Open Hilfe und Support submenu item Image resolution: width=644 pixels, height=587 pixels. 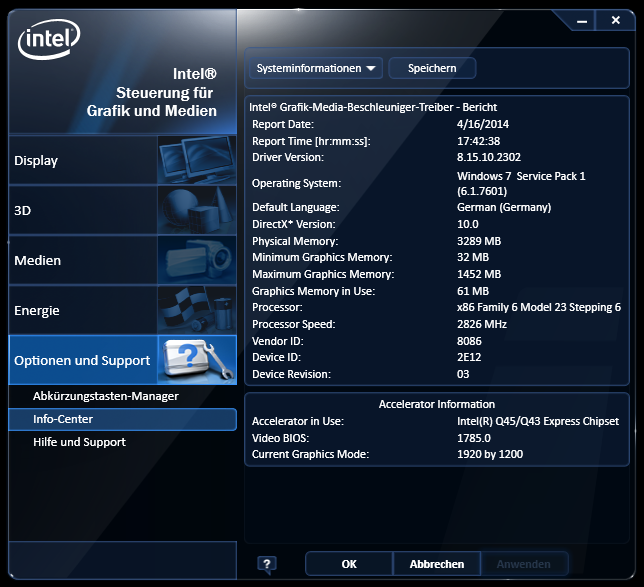tap(79, 442)
